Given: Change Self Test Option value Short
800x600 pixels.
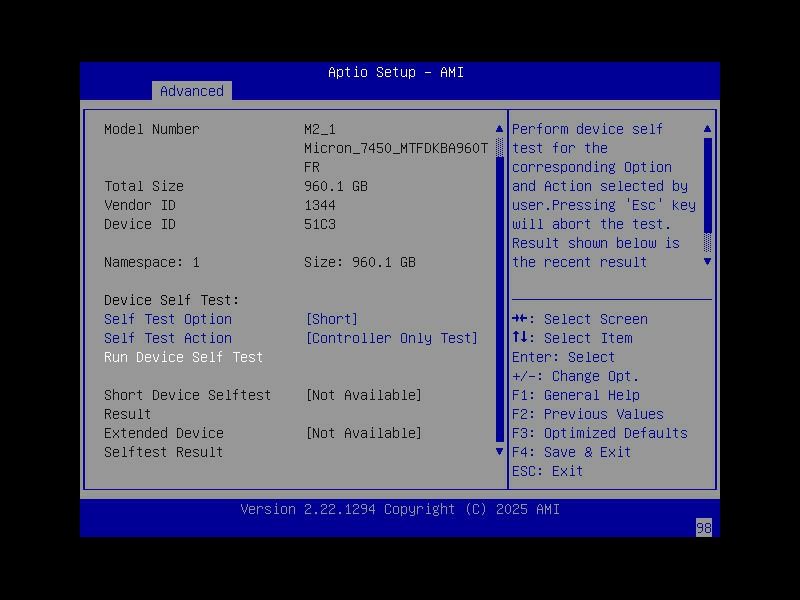Looking at the screenshot, I should [x=332, y=319].
